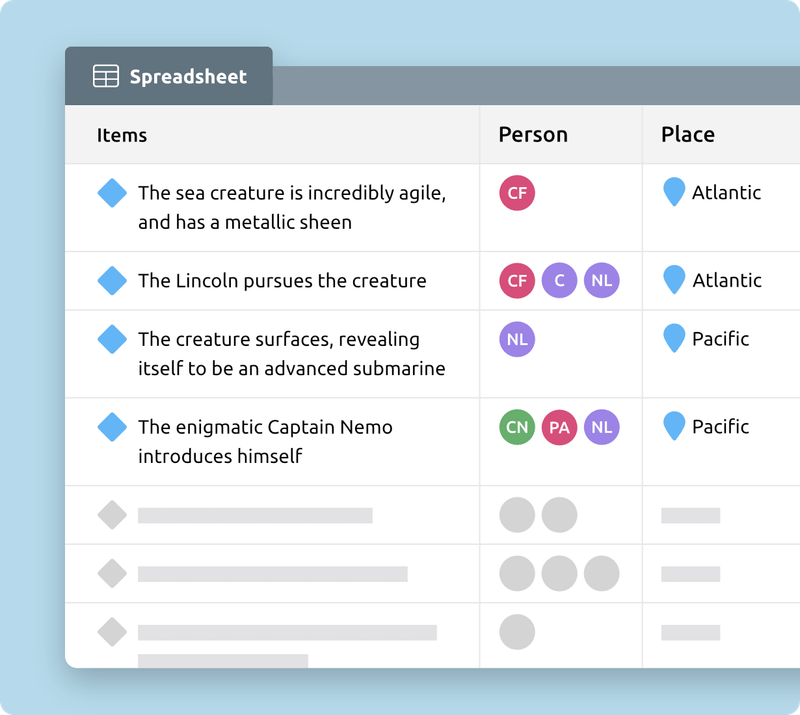This screenshot has width=800, height=715.
Task: Click blue diamond beside Captain Nemo row
Action: pyautogui.click(x=112, y=427)
